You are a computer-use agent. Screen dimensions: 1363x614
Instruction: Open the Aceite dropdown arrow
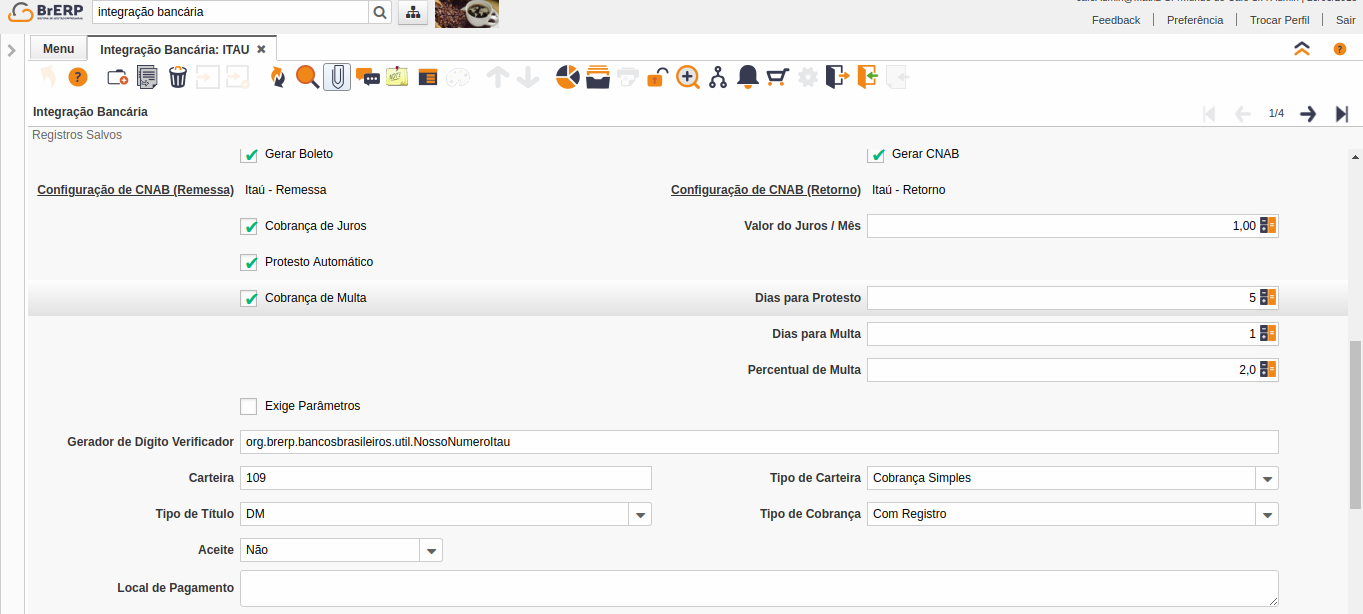click(x=431, y=550)
